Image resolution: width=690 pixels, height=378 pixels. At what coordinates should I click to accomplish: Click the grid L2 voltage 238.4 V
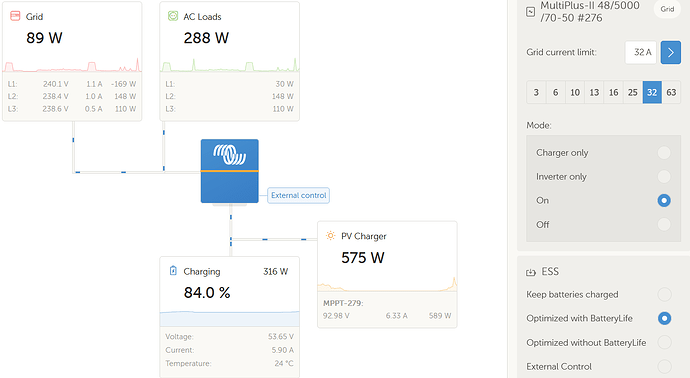[x=55, y=96]
